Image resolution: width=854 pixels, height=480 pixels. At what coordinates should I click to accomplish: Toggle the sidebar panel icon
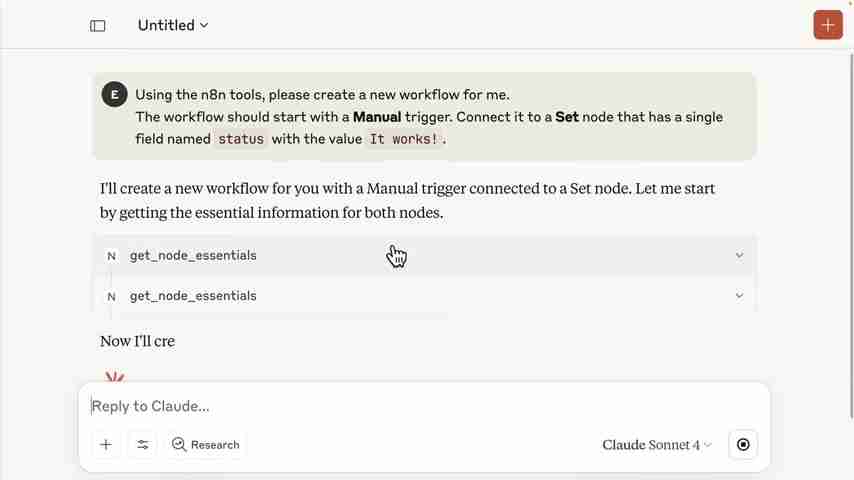[98, 26]
